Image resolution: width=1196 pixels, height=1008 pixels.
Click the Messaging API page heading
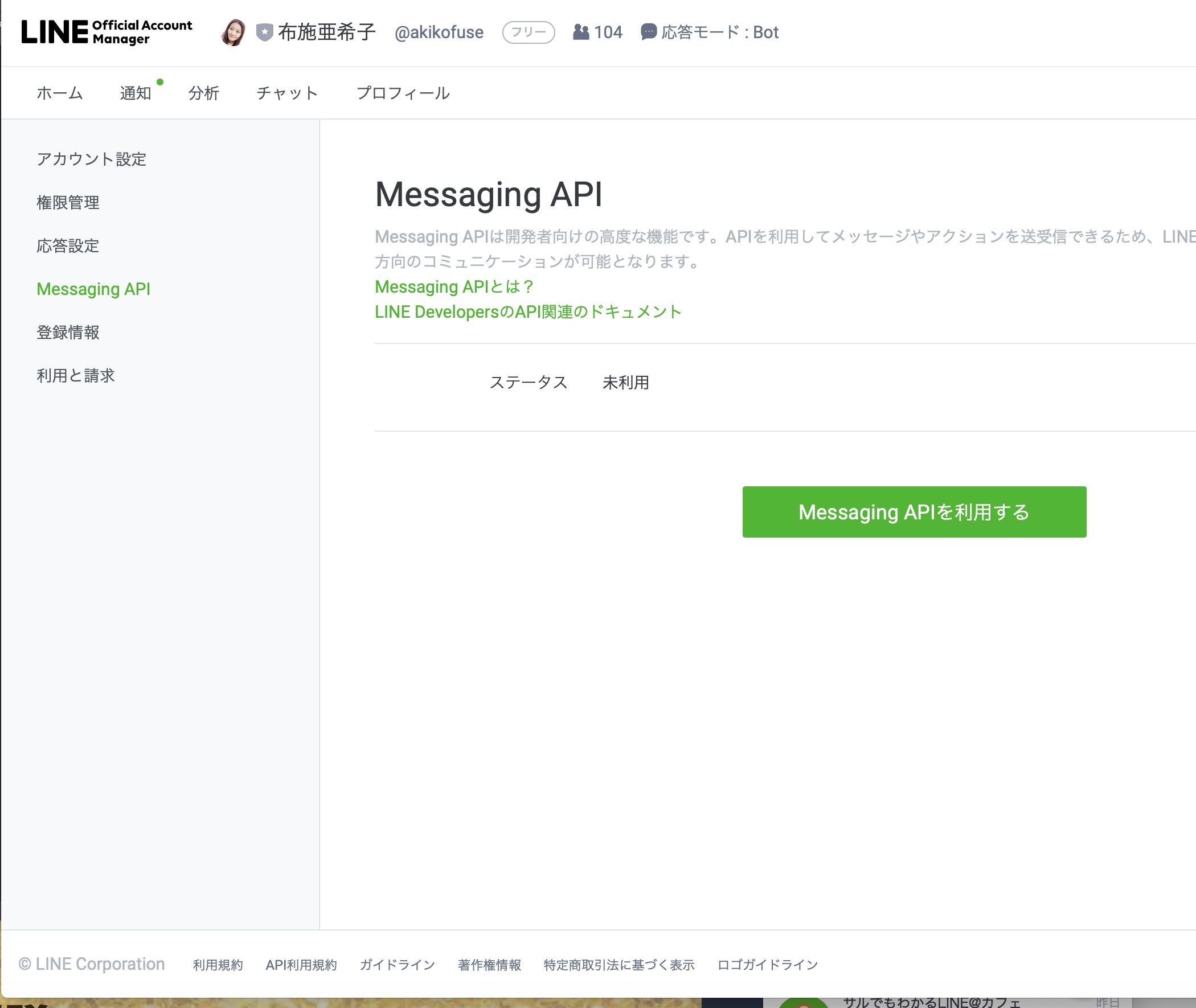tap(489, 194)
